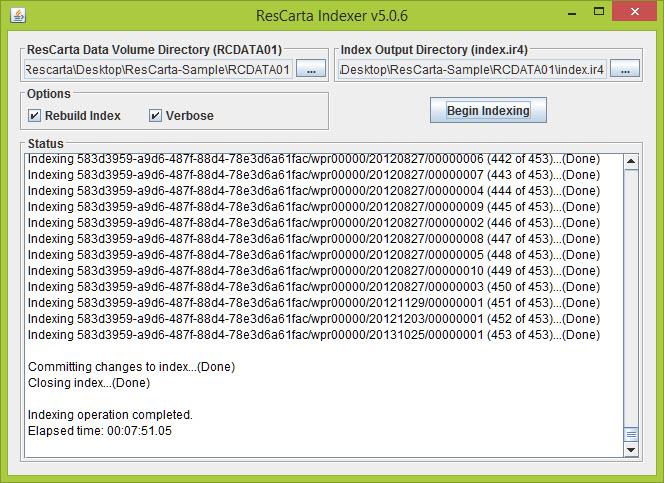Select the log line "442 of 453"
Viewport: 664px width, 483px height.
tap(314, 159)
